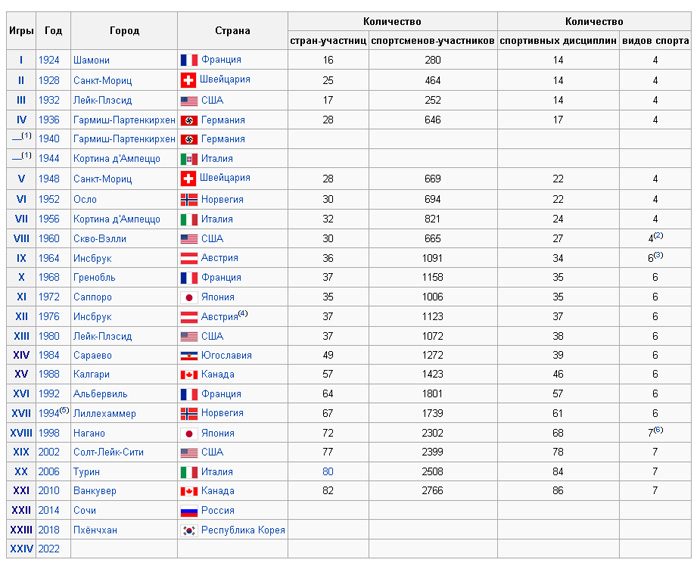Viewport: 700px width, 569px height.
Task: Click the Austria flag in the 1964 Инсбрук row
Action: click(189, 258)
